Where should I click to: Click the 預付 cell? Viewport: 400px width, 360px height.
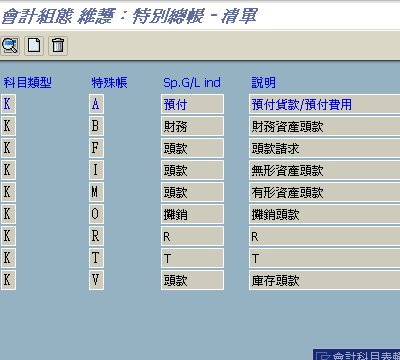click(x=192, y=104)
